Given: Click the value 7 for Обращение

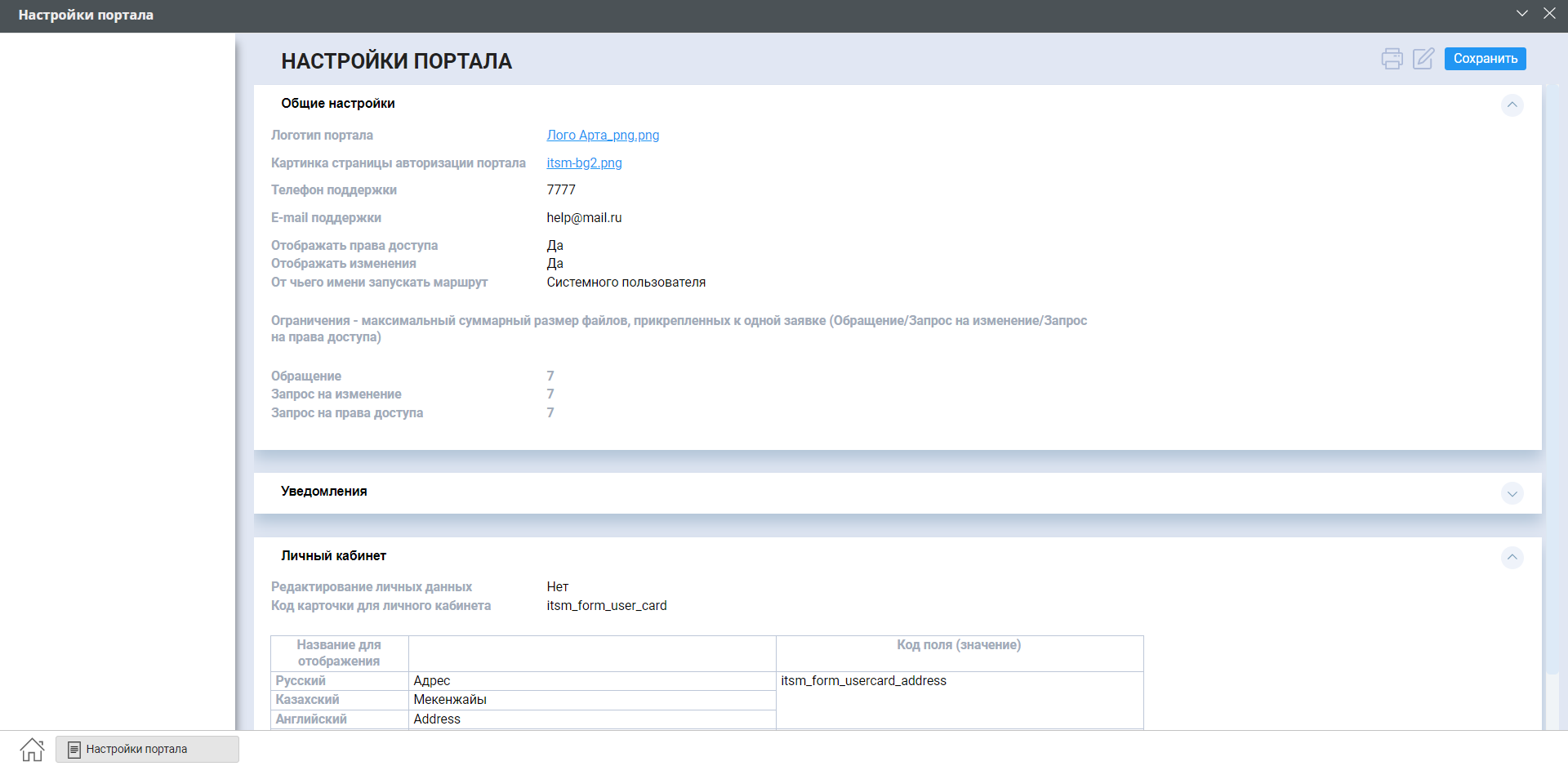Looking at the screenshot, I should [550, 376].
